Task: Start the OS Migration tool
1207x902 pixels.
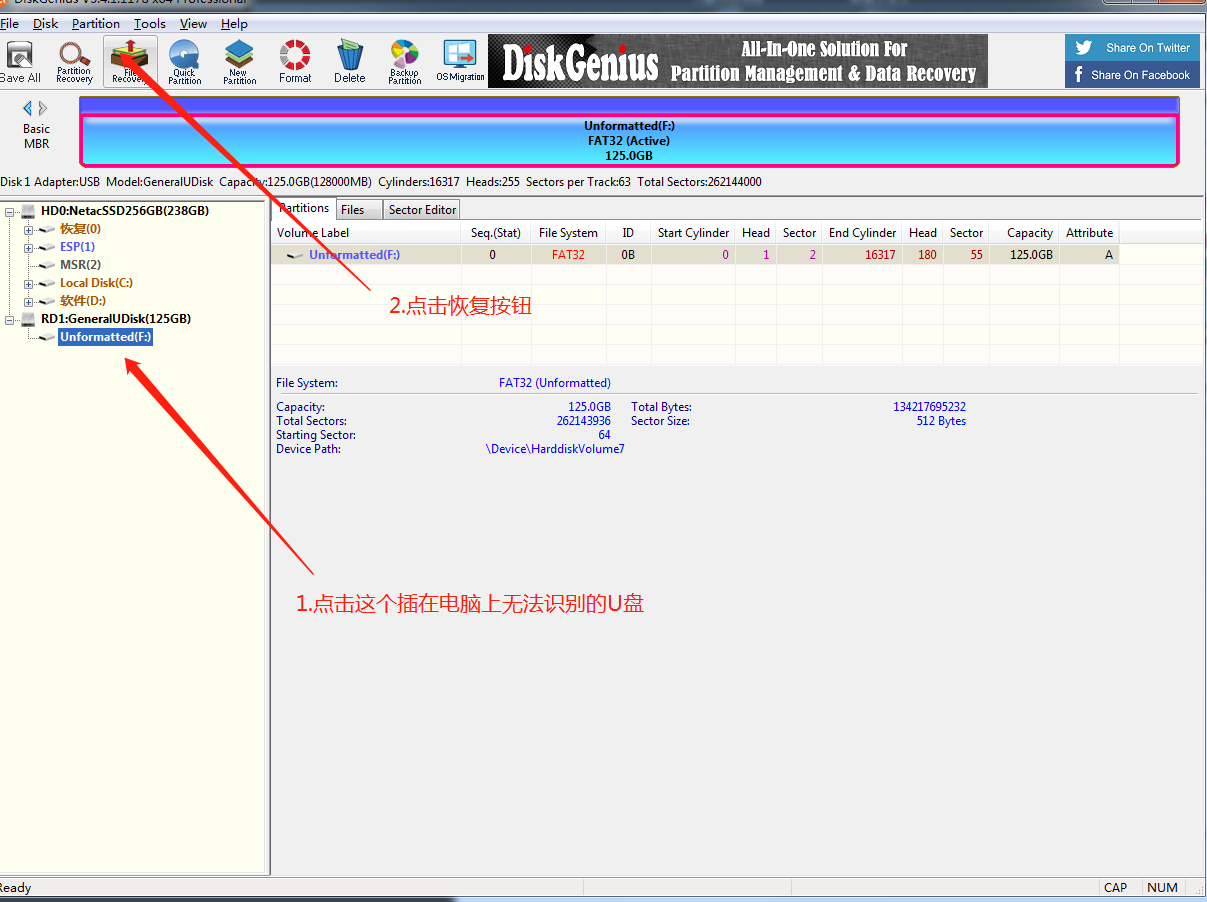Action: [x=460, y=62]
